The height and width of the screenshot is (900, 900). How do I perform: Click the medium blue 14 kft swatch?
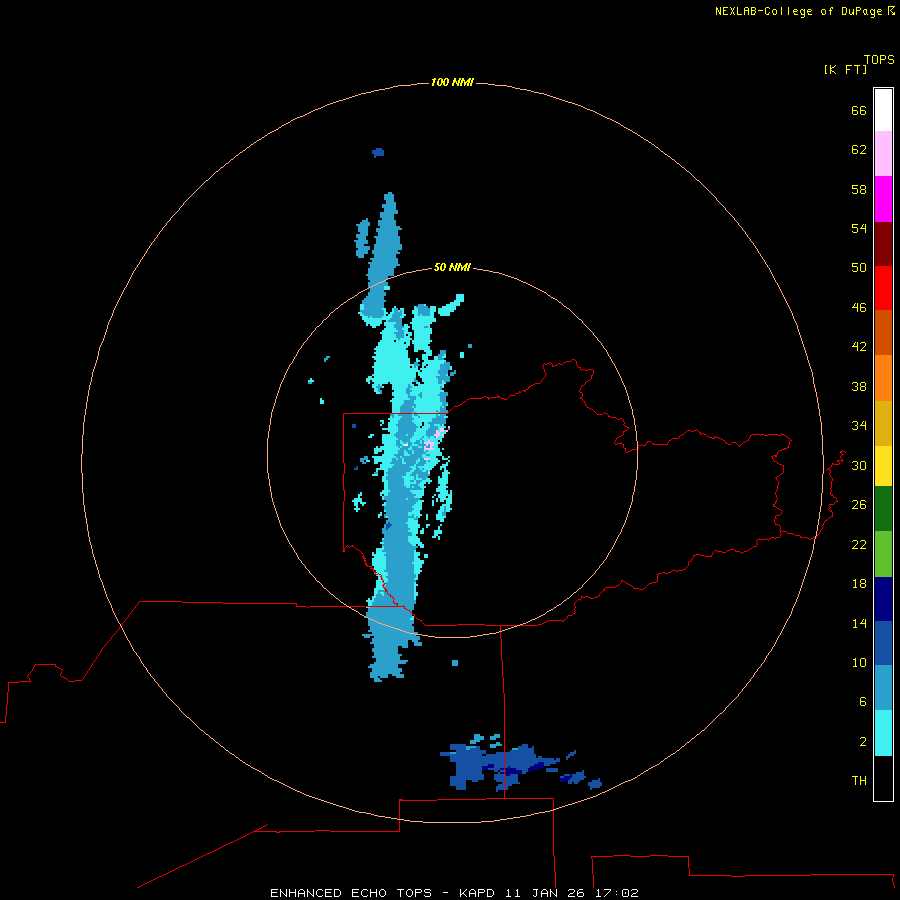point(883,643)
